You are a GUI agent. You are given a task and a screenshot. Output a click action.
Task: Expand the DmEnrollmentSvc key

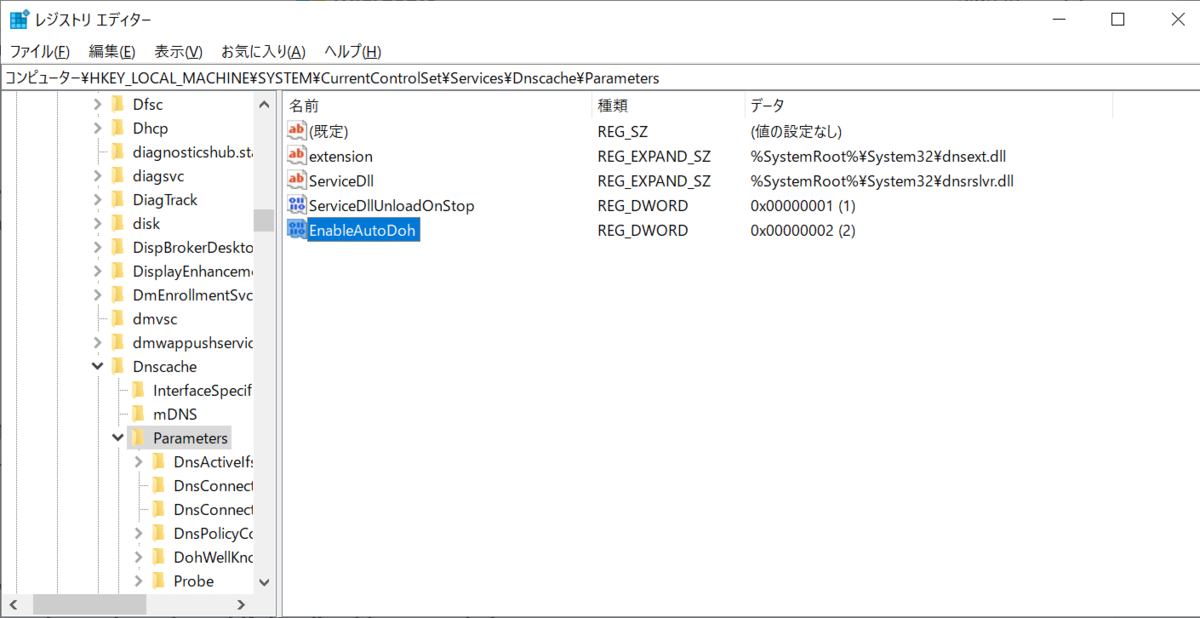point(97,295)
